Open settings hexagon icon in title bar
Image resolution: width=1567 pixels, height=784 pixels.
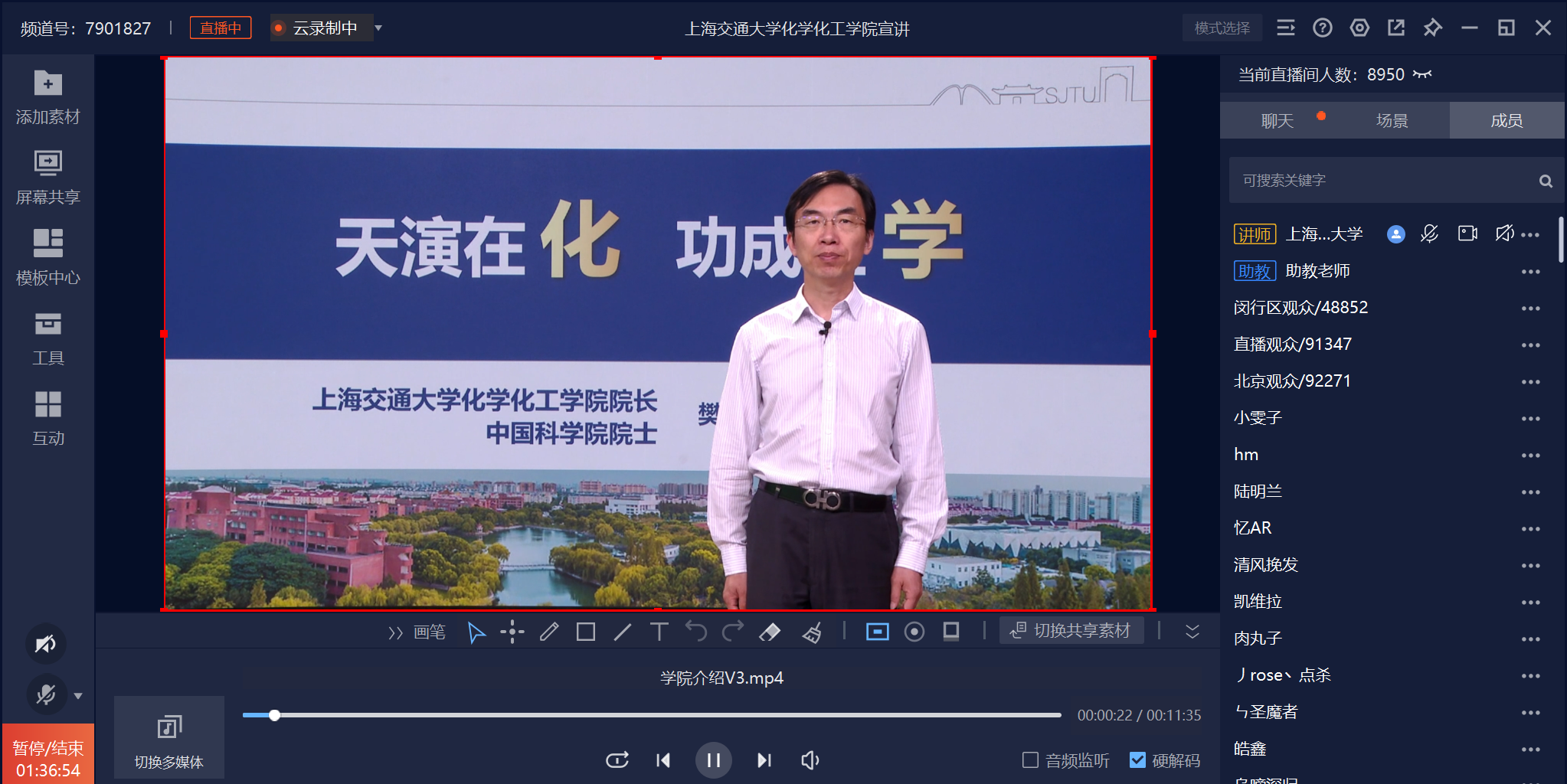pos(1359,28)
